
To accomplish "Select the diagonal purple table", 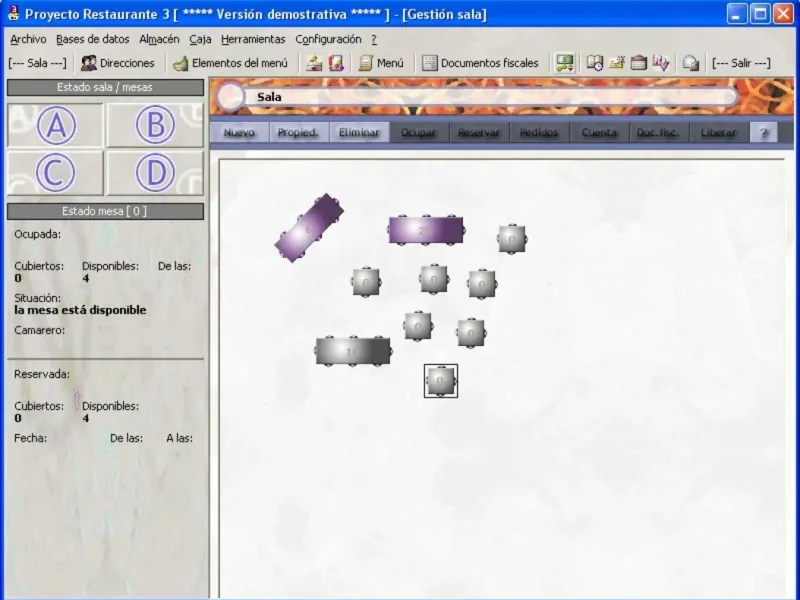I will click(x=309, y=228).
